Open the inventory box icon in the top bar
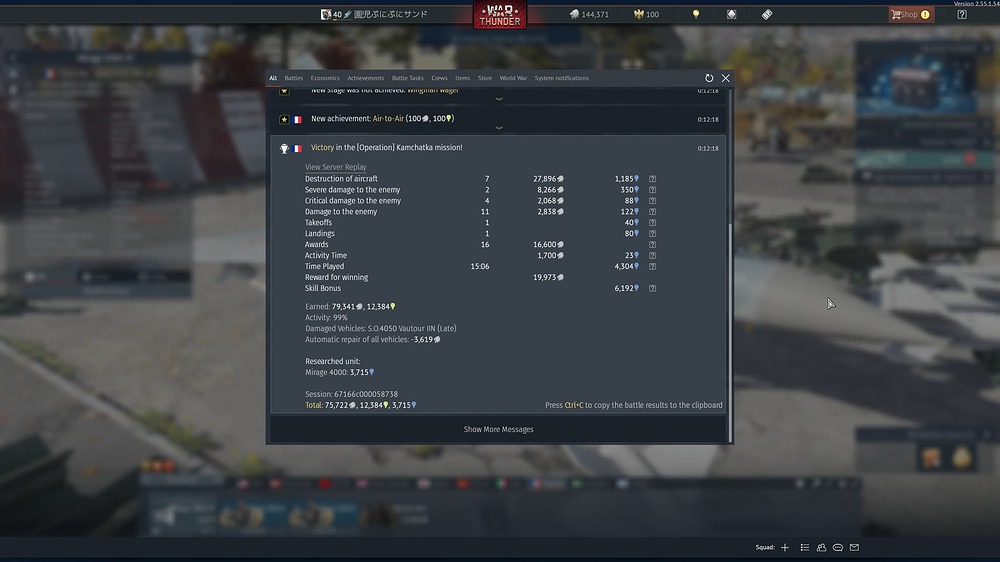Viewport: 1000px width, 562px height. [x=732, y=14]
